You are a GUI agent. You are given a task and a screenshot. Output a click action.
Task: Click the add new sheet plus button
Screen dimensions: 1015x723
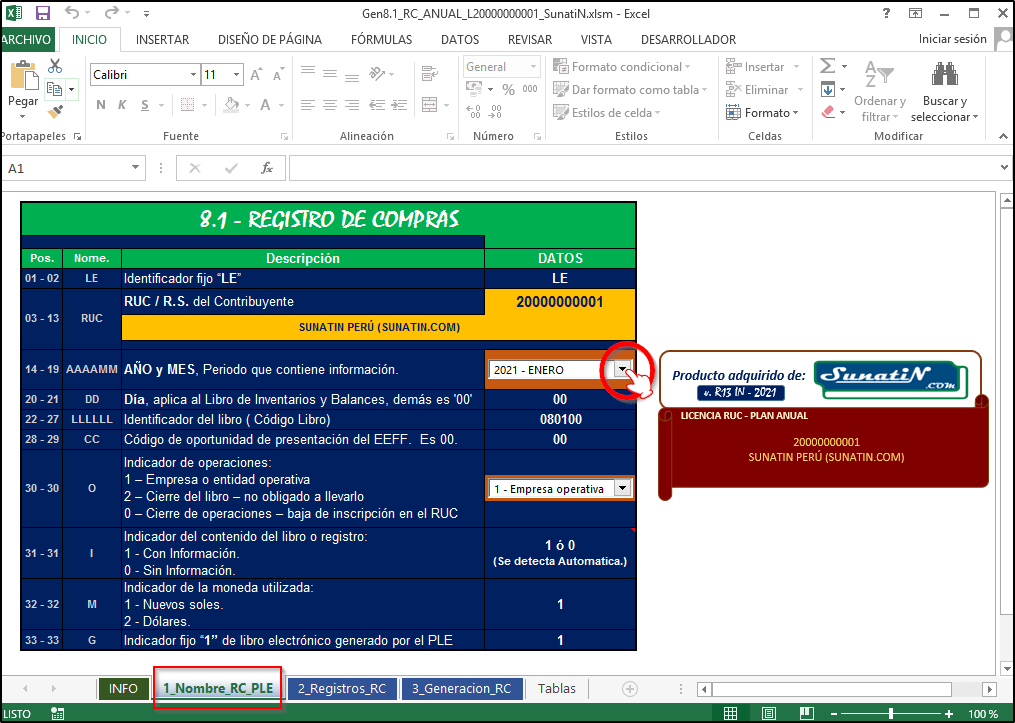click(x=630, y=688)
